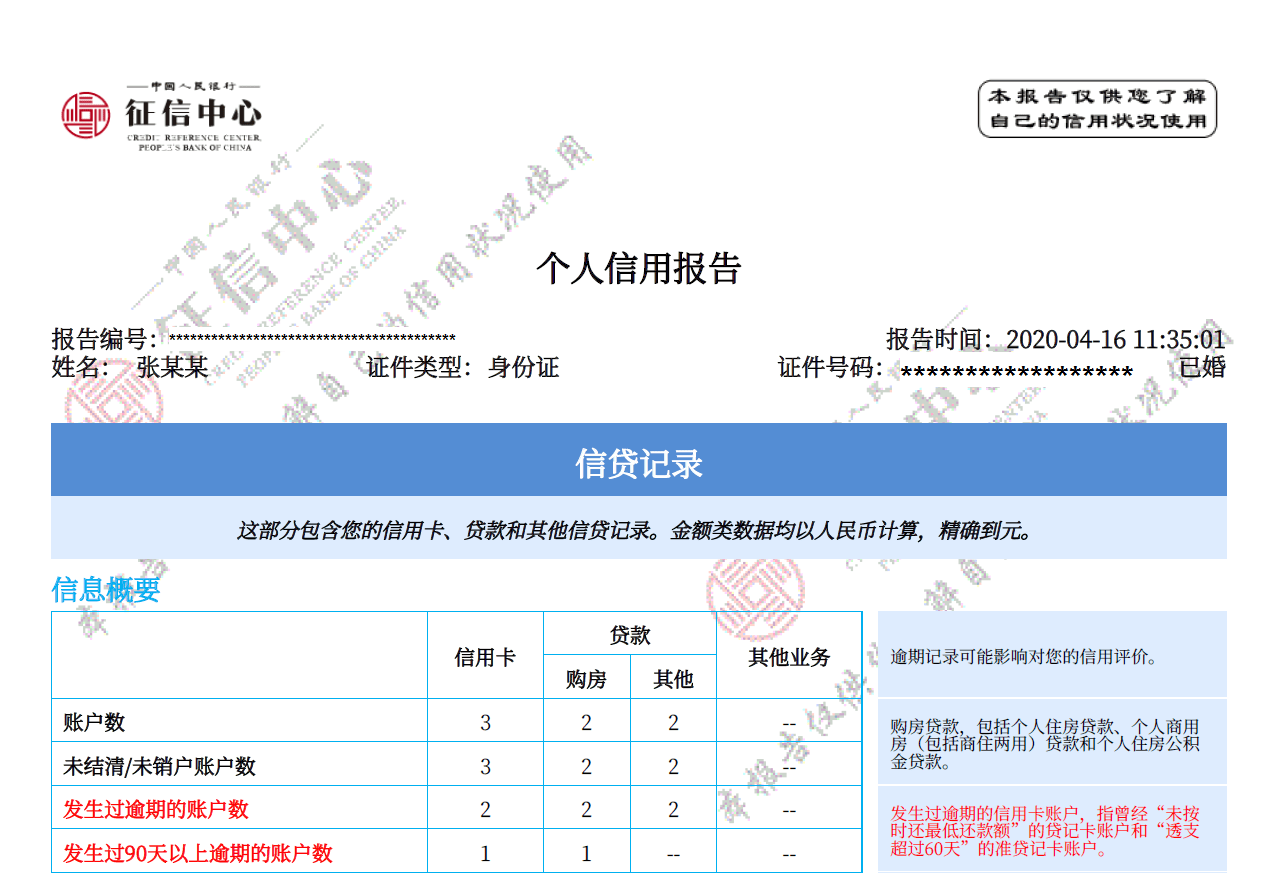Click the 征信中心 red logo emblem
Screen dimensions: 1282x886
click(x=86, y=116)
